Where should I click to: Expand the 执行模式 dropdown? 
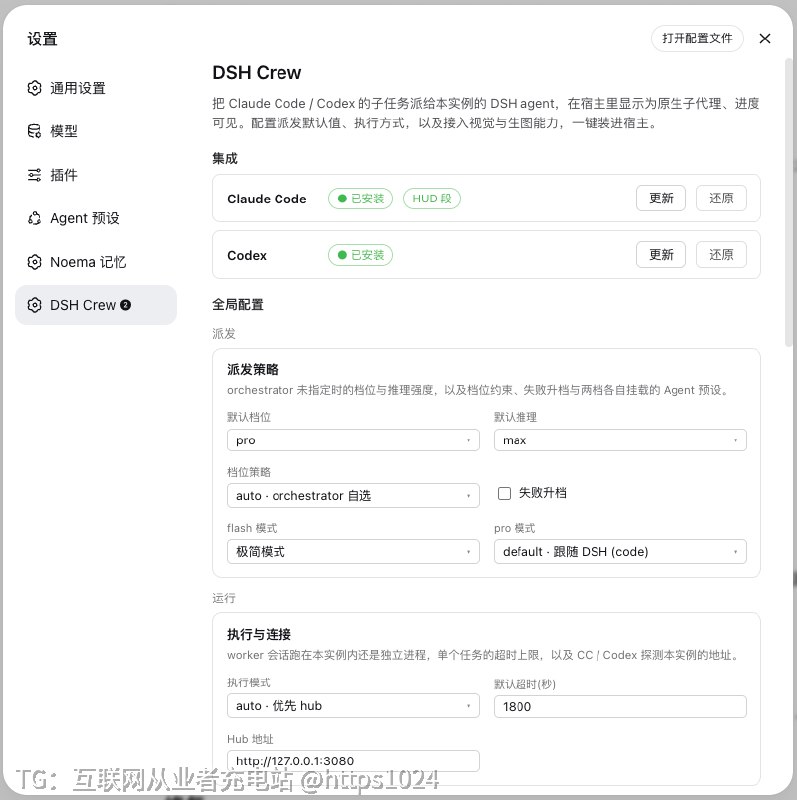pos(353,706)
